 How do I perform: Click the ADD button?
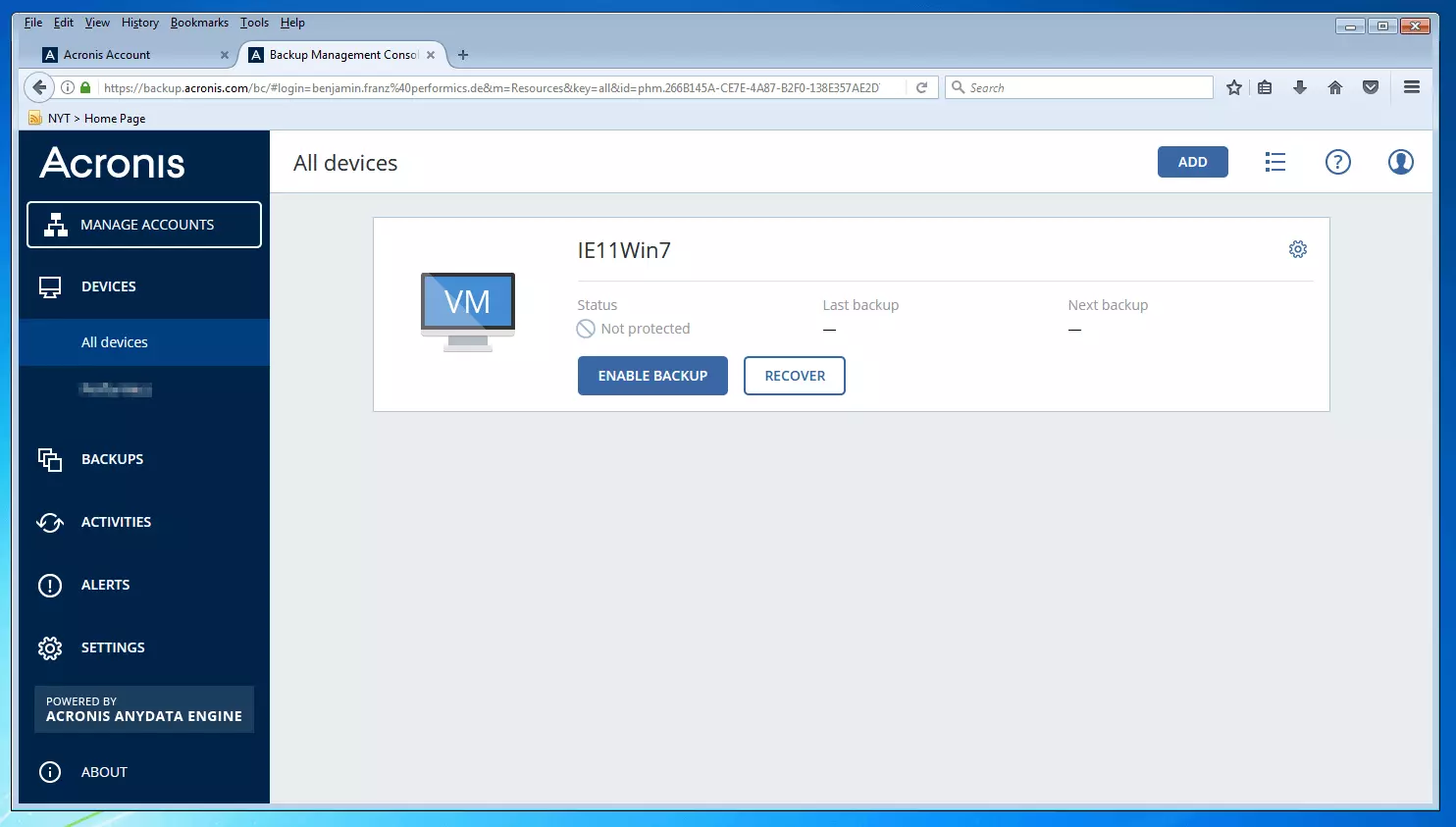pos(1193,162)
